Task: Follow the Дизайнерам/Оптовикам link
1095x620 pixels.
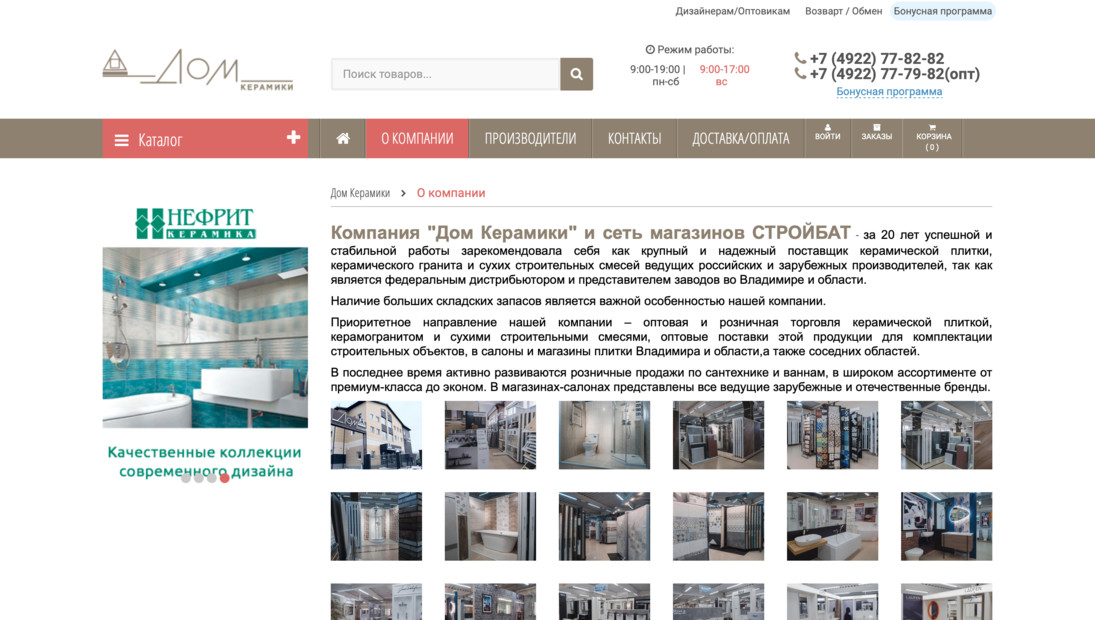Action: [x=733, y=11]
